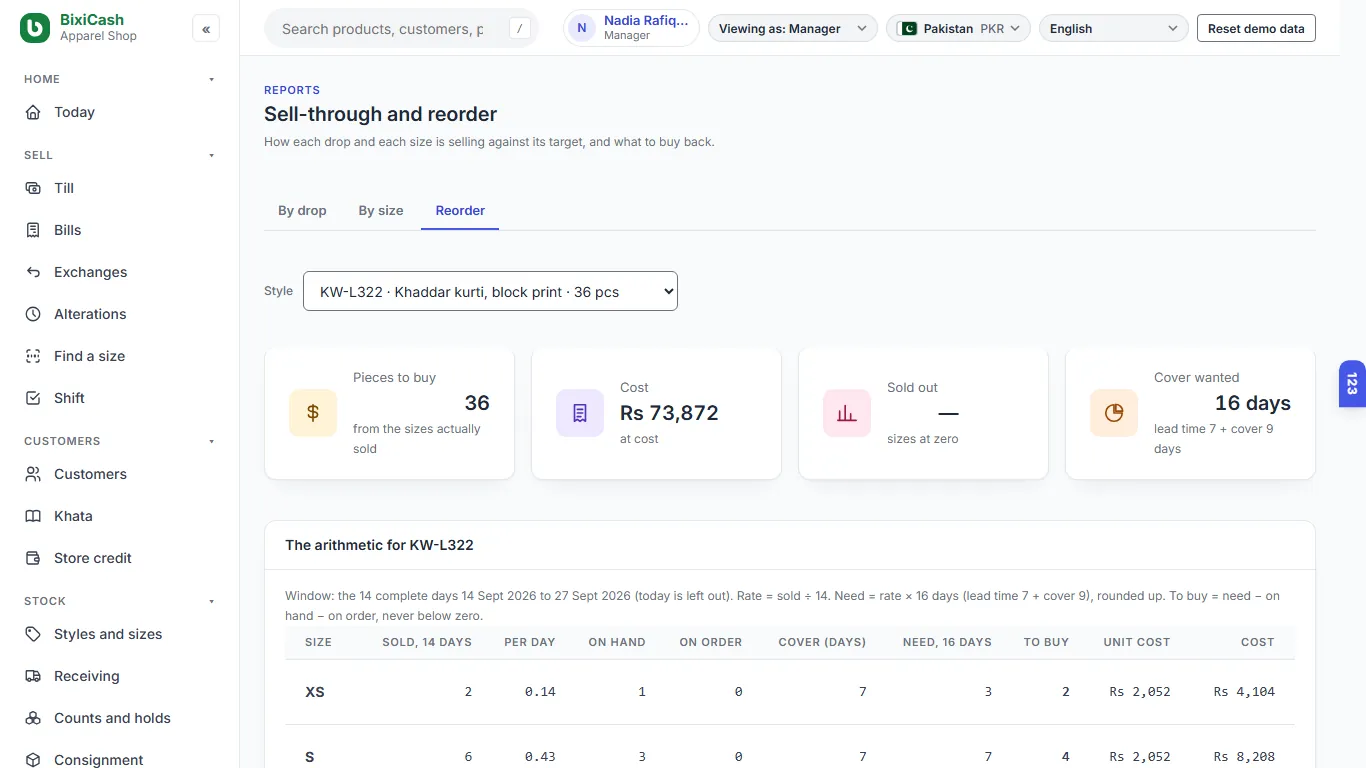The width and height of the screenshot is (1366, 768).
Task: Switch to the By size tab
Action: [381, 210]
